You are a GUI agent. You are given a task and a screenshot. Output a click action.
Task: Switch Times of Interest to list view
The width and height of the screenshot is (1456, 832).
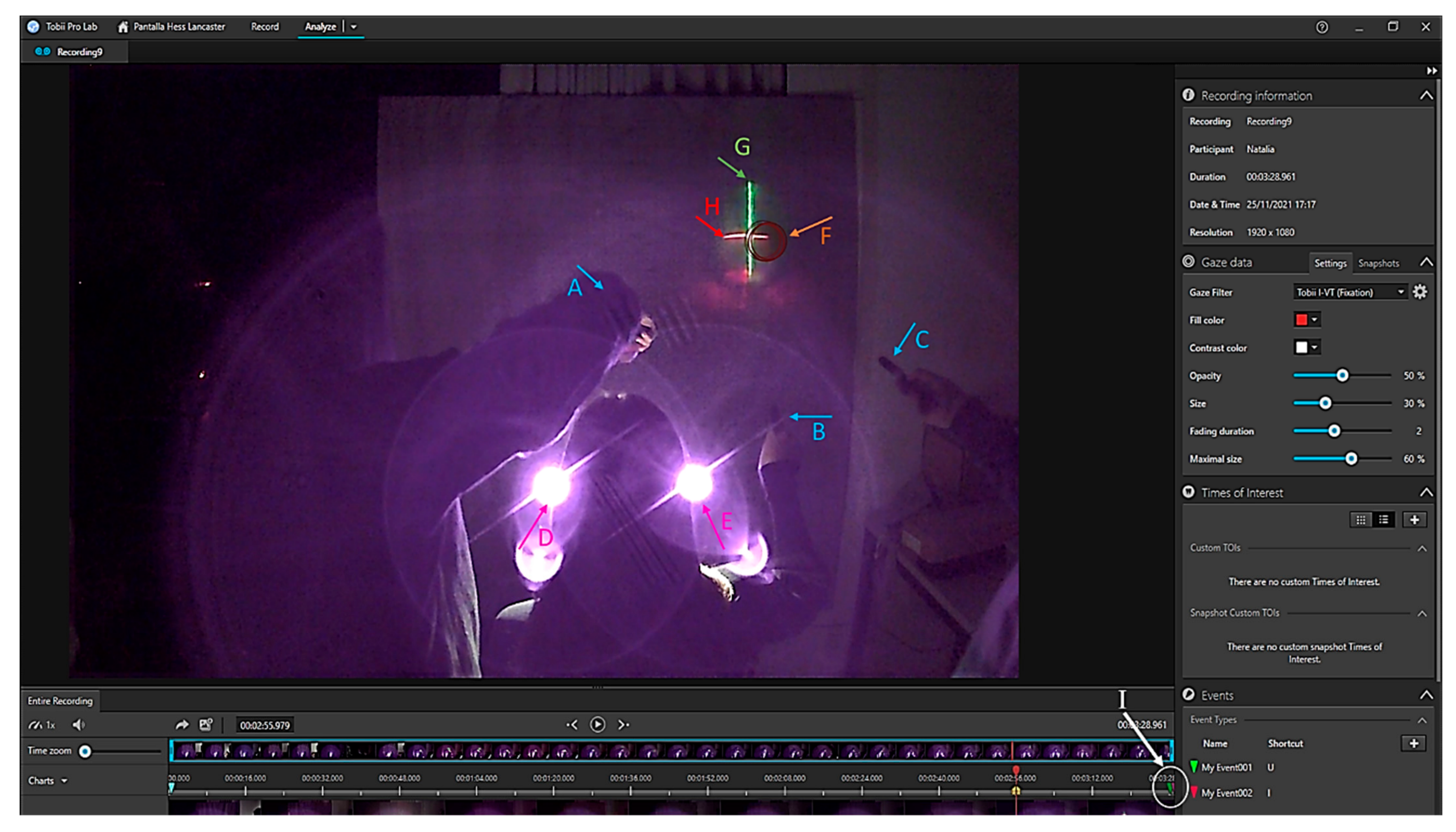1383,519
